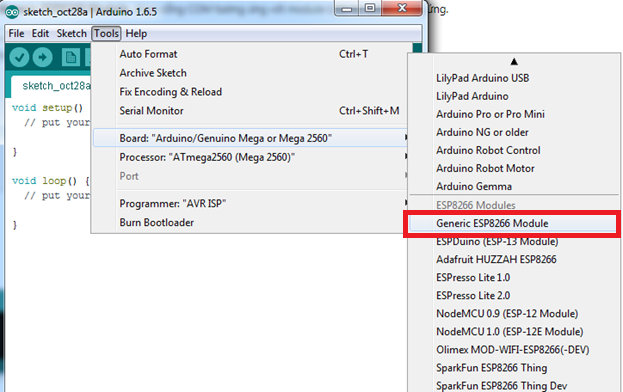Click the Arduino logo in title bar

12,12
